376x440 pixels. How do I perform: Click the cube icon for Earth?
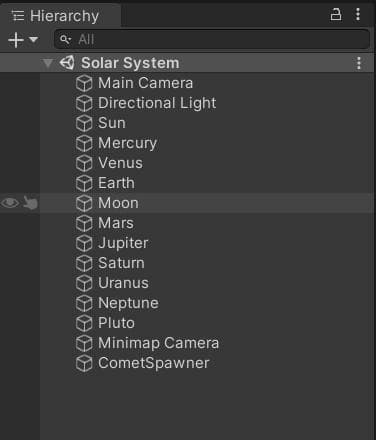(x=84, y=183)
